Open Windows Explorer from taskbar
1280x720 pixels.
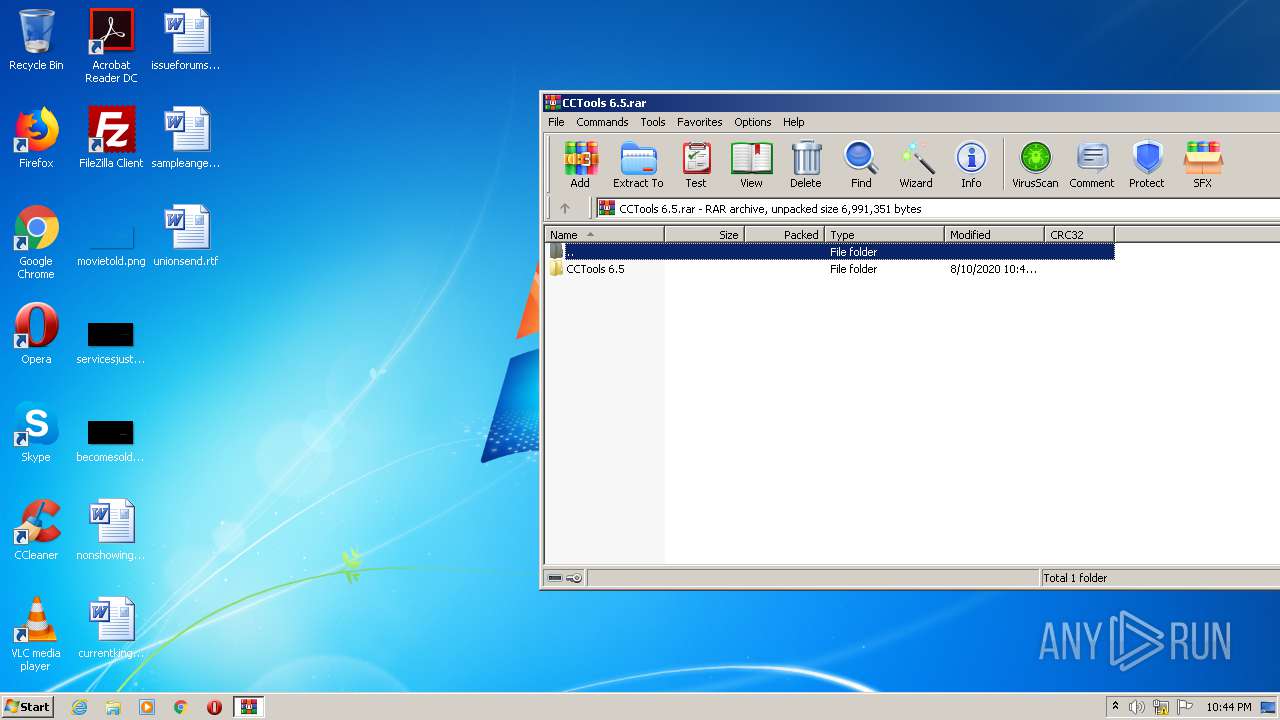click(113, 707)
